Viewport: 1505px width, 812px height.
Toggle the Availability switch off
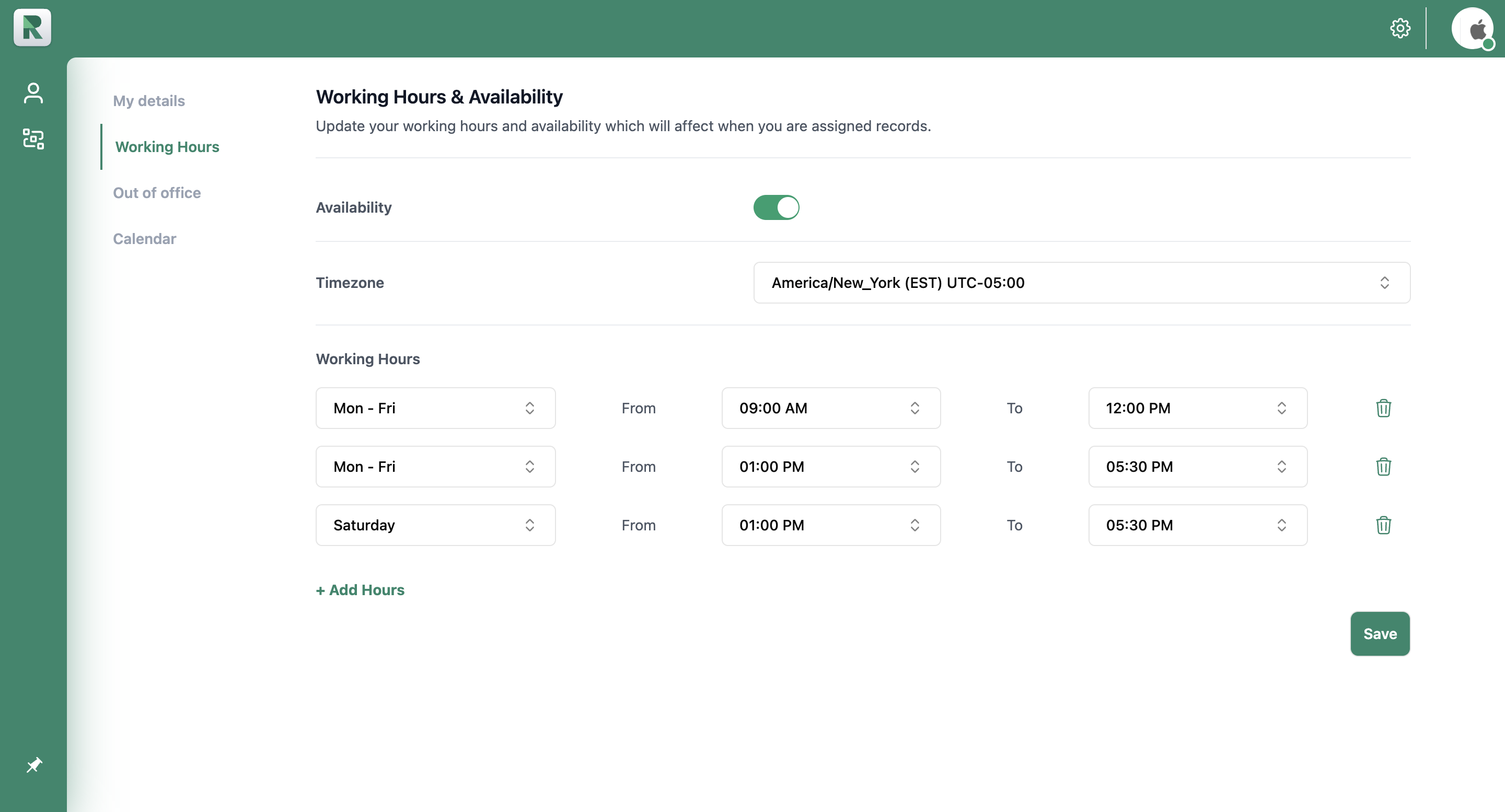[776, 207]
